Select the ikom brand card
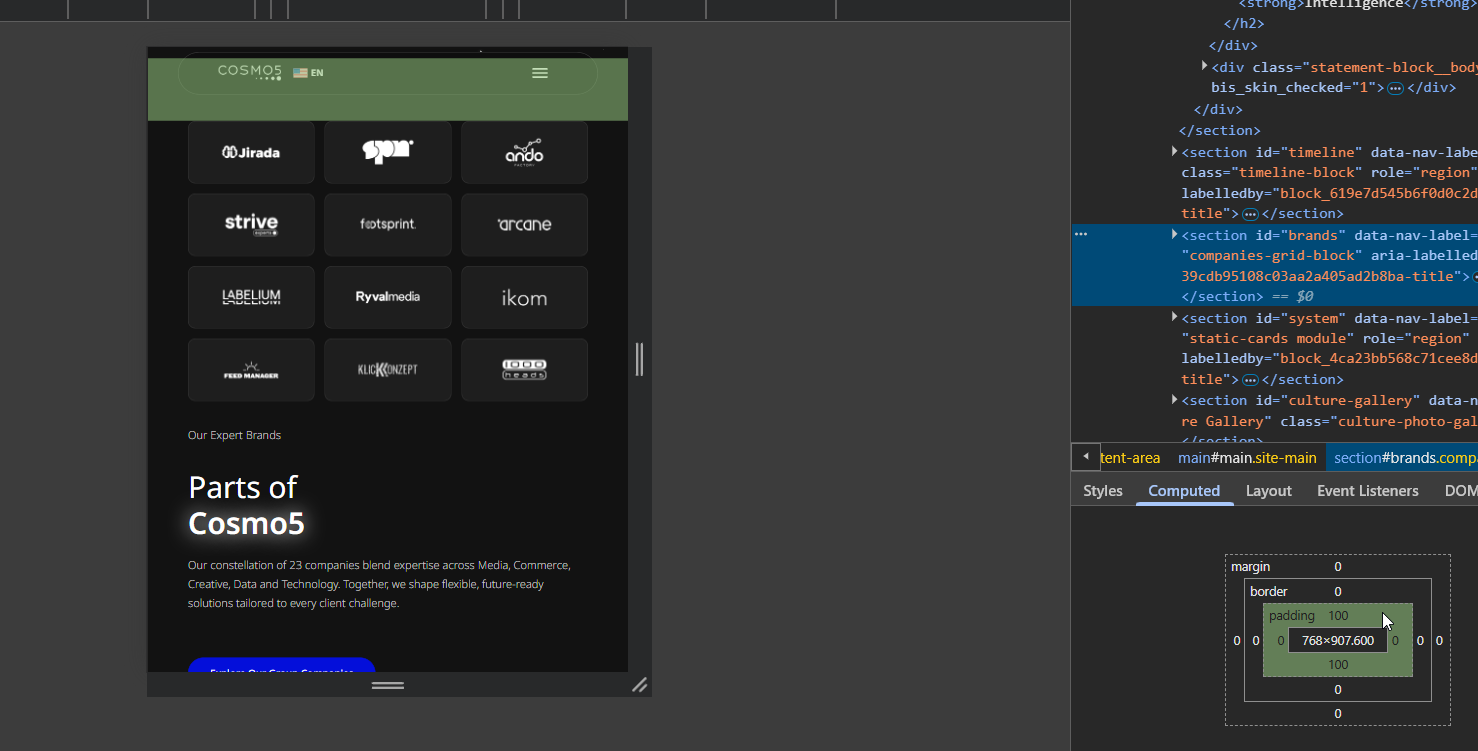Image resolution: width=1478 pixels, height=751 pixels. [524, 297]
